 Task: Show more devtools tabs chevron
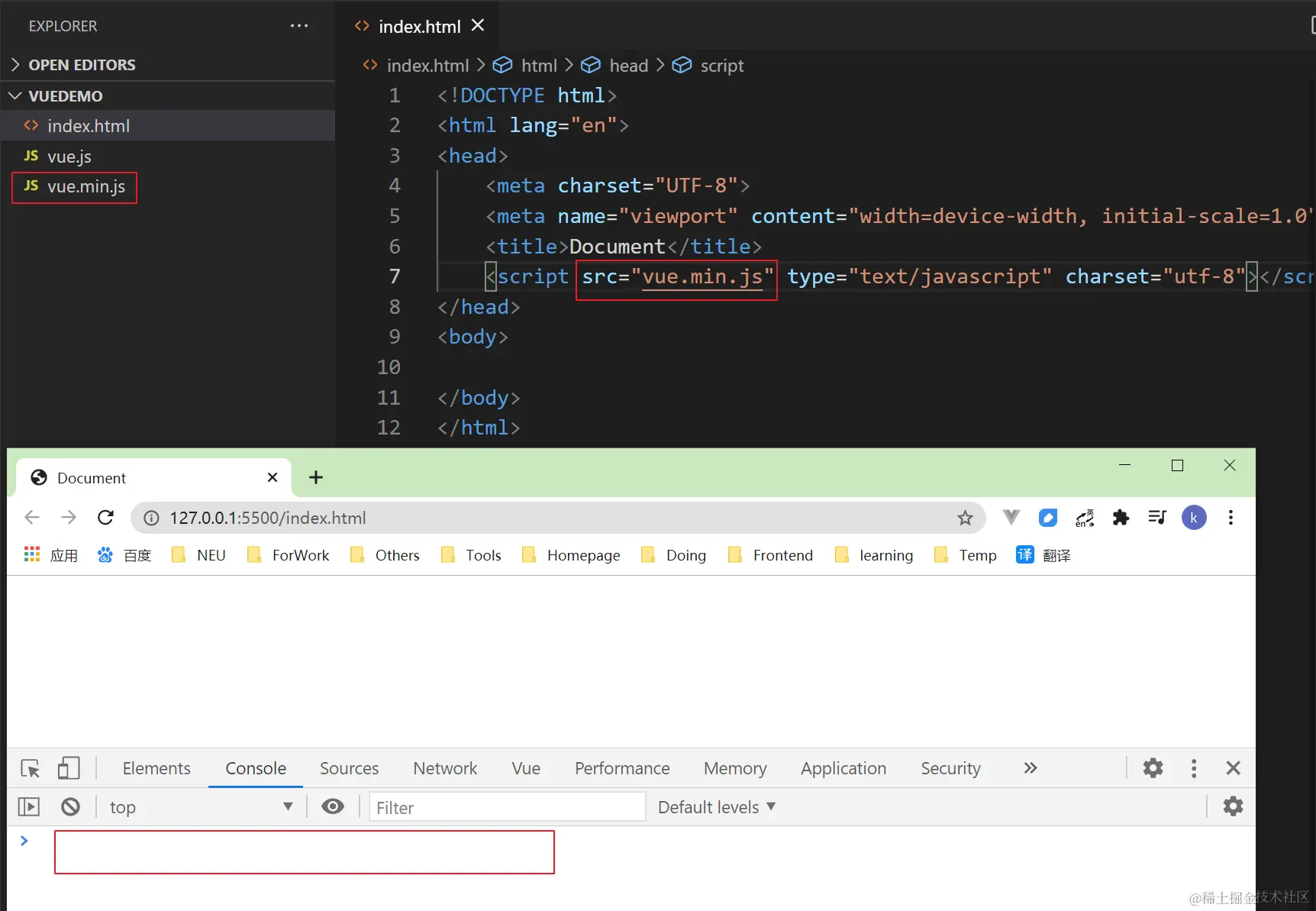click(x=1031, y=767)
